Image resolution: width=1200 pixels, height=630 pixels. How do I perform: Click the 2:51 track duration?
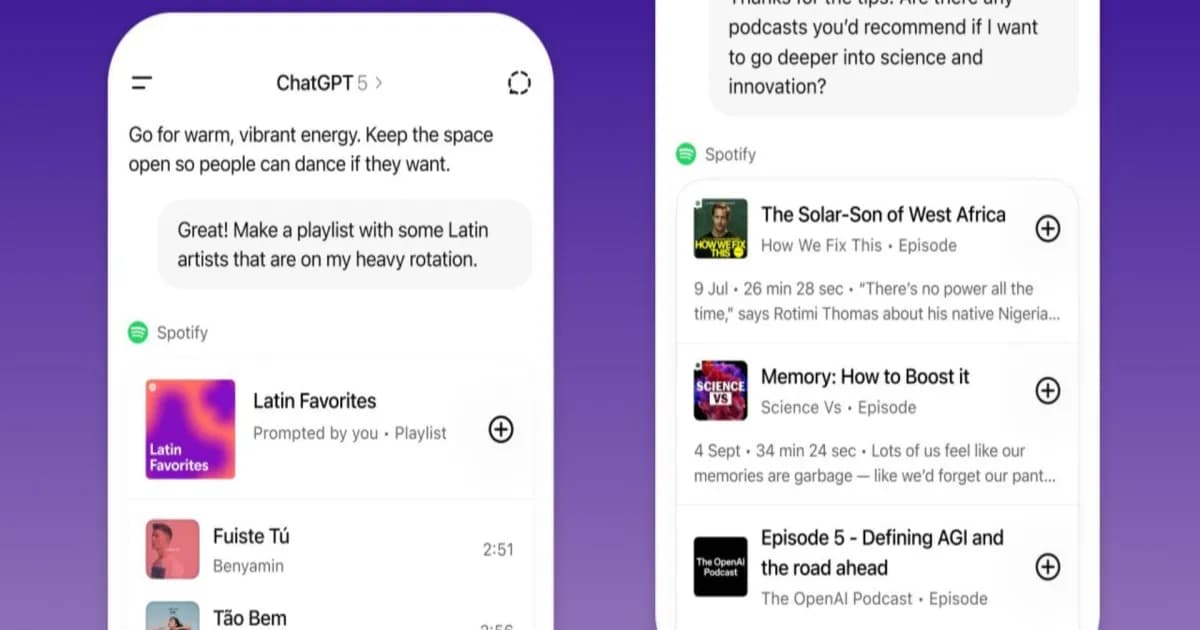pos(497,549)
